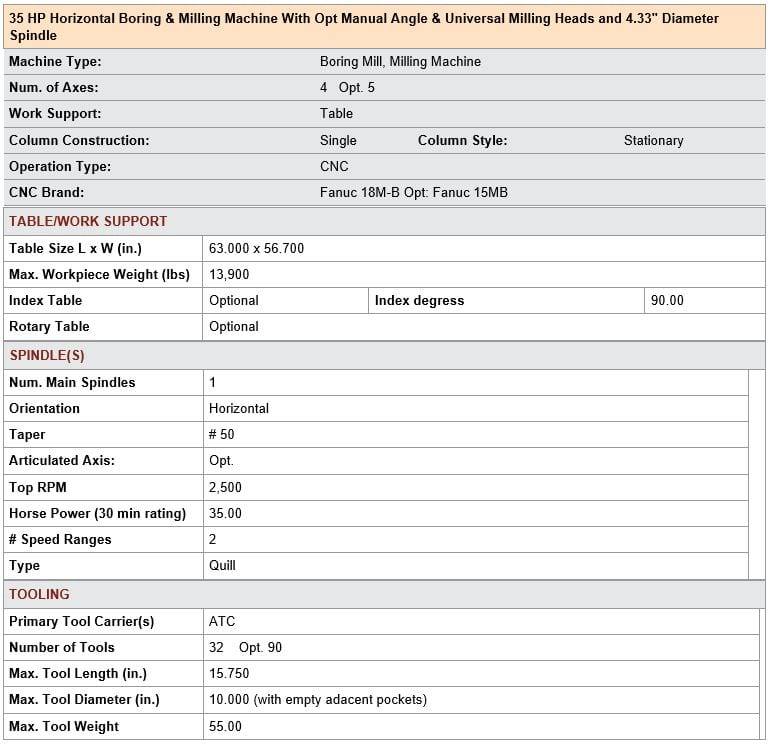Click the spindle Type value 'Quill'
Screen dimensions: 774x748
pos(222,566)
